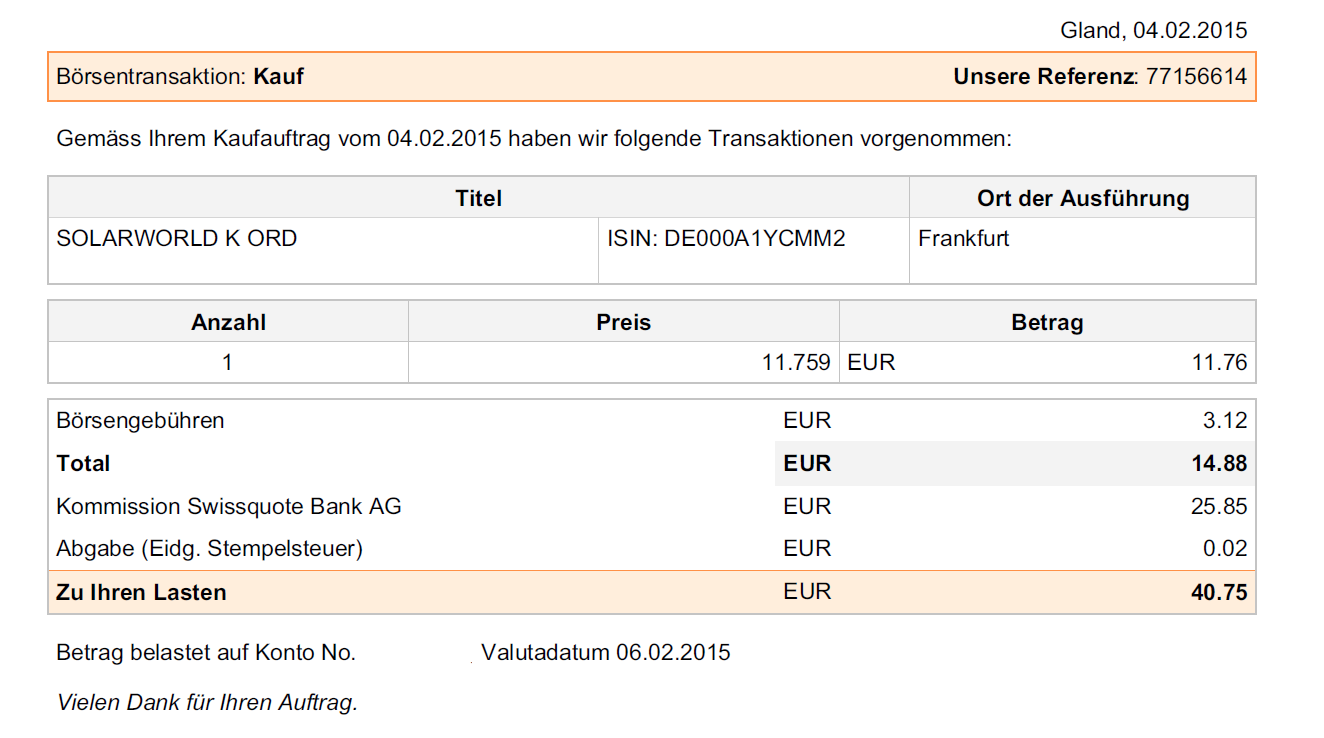Click the Ort der Ausführung header

(1082, 198)
